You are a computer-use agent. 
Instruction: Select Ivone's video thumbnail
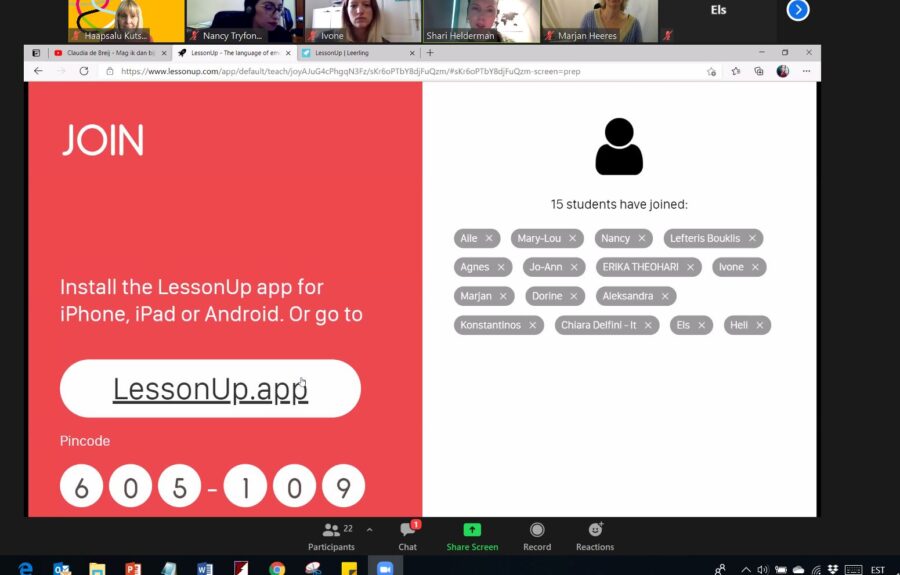[363, 21]
